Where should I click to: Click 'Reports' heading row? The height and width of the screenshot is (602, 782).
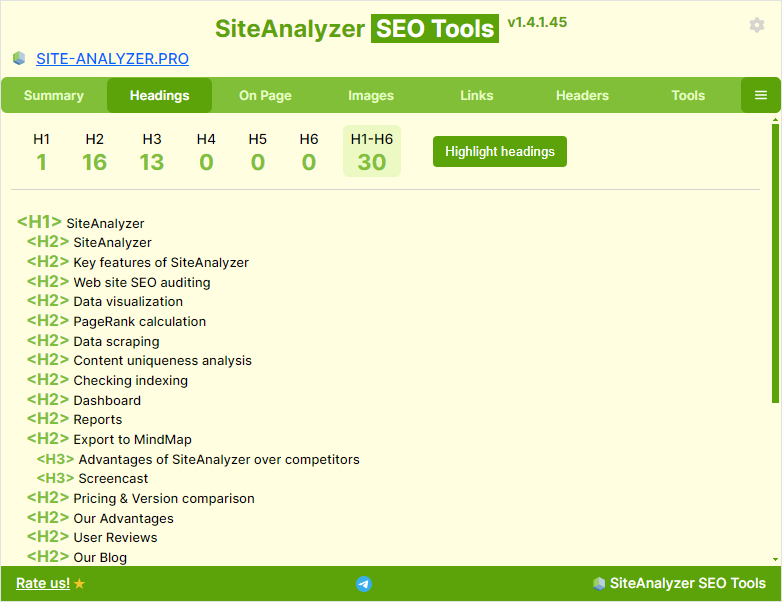point(74,419)
